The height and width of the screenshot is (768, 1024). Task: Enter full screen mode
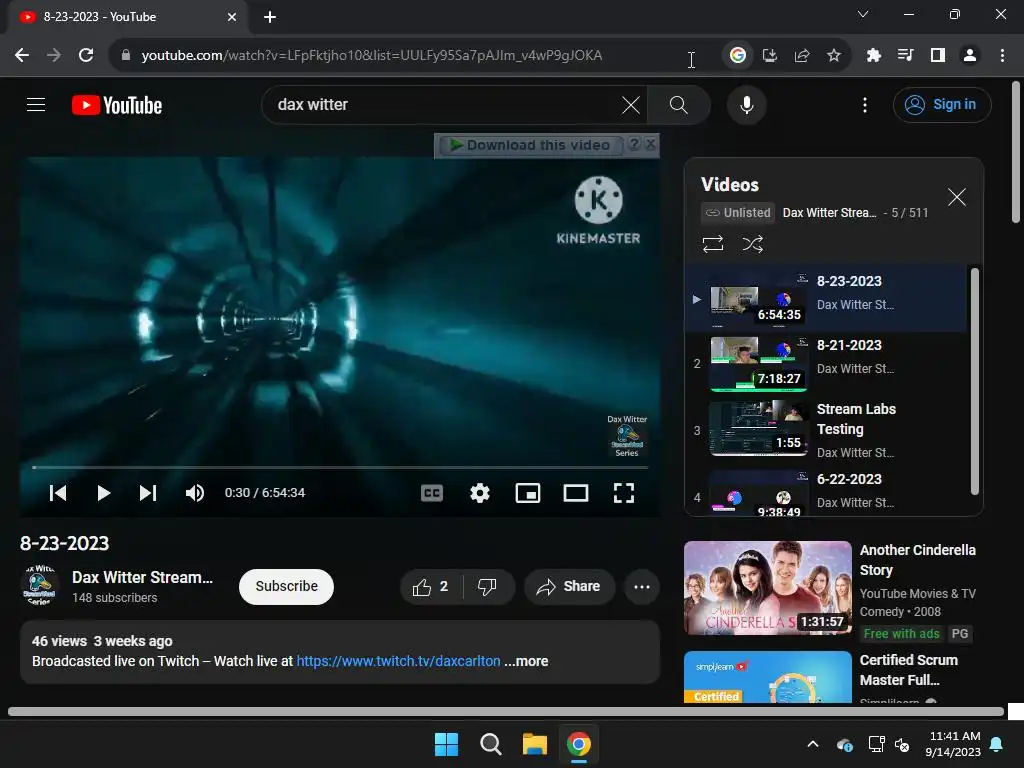point(624,493)
